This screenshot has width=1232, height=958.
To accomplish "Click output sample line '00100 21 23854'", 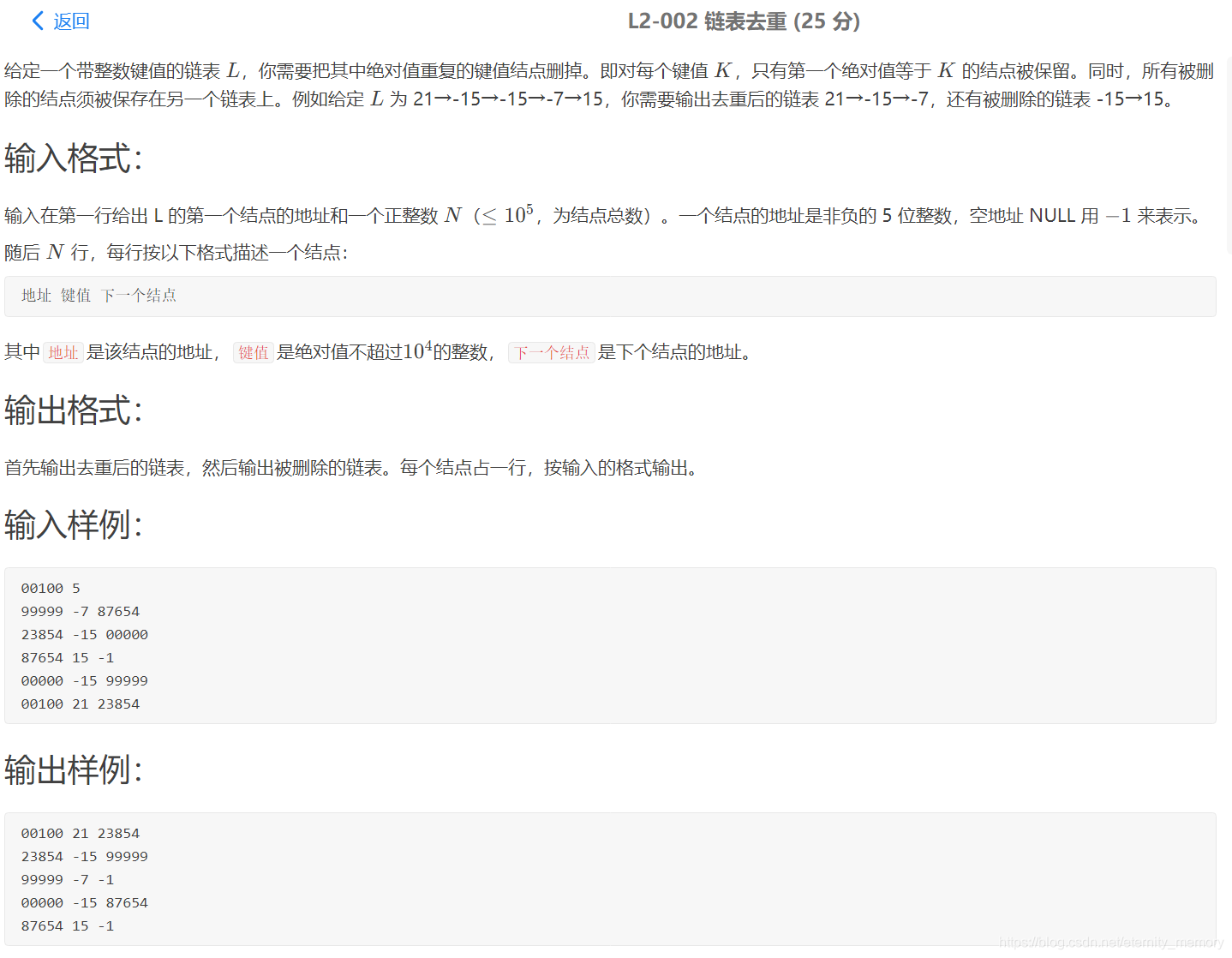I will click(x=81, y=834).
